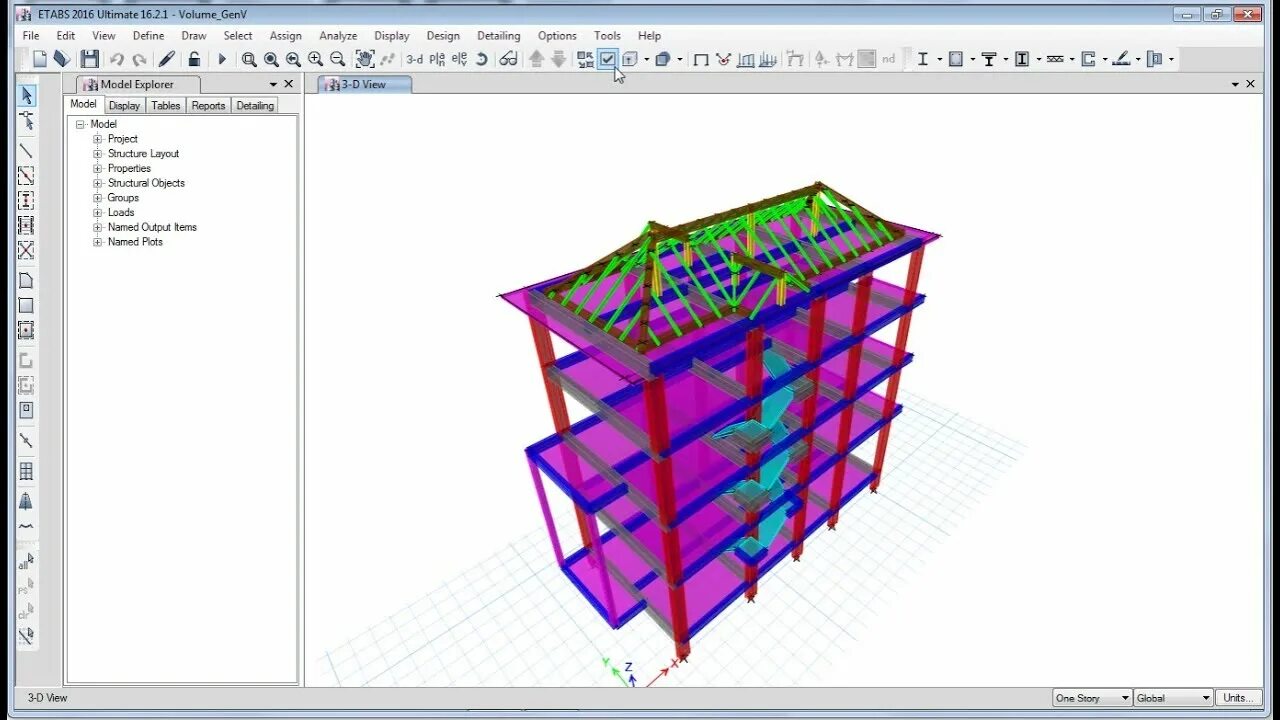Click the Save model floppy icon
The image size is (1280, 720).
point(90,59)
